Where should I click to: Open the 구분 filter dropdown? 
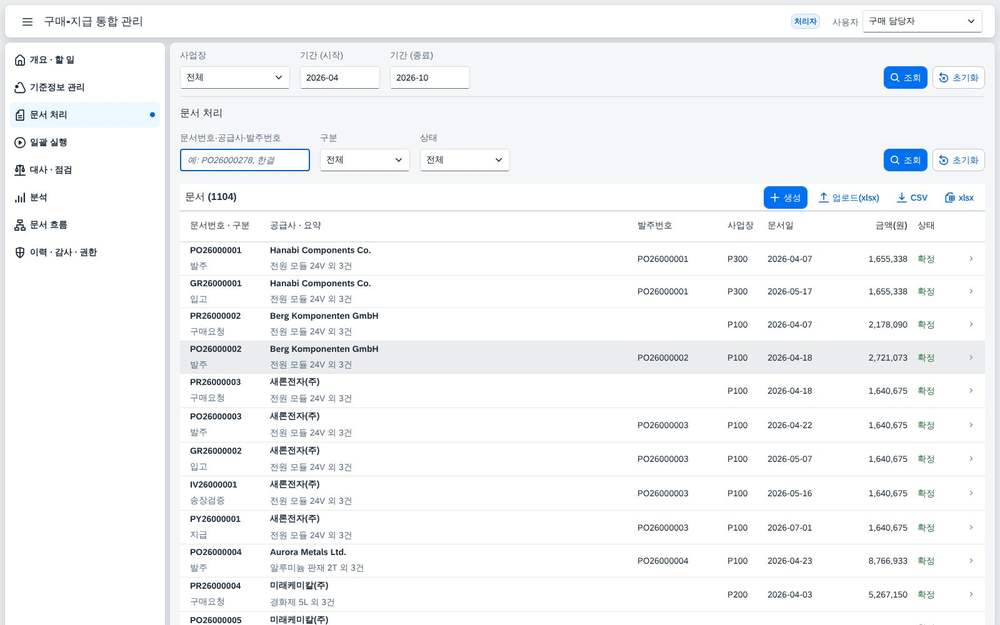click(364, 160)
